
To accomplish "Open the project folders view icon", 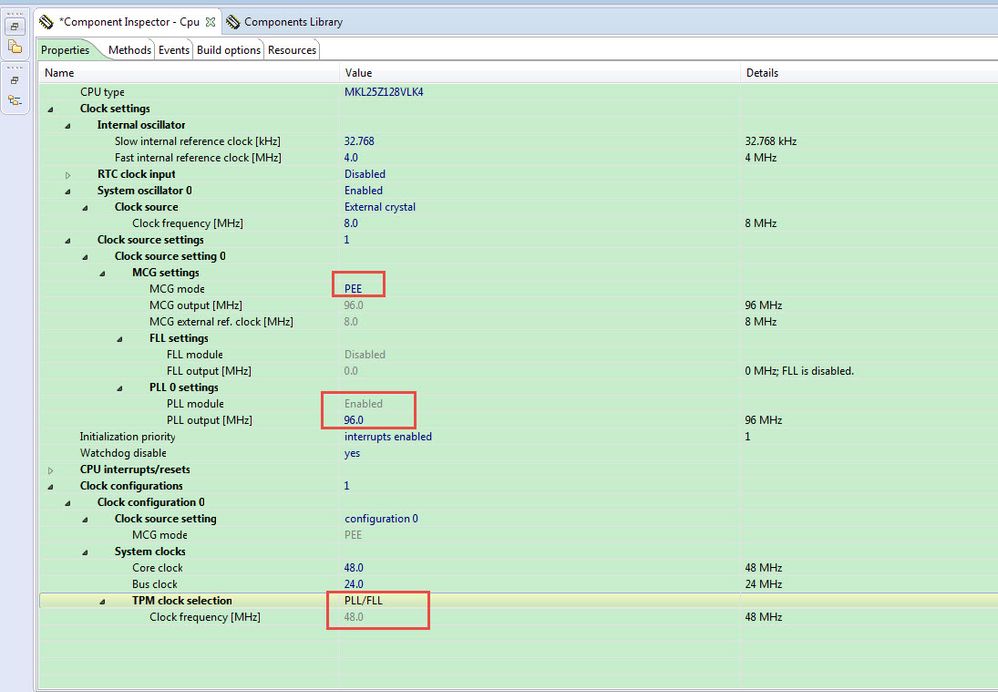I will click(x=15, y=47).
